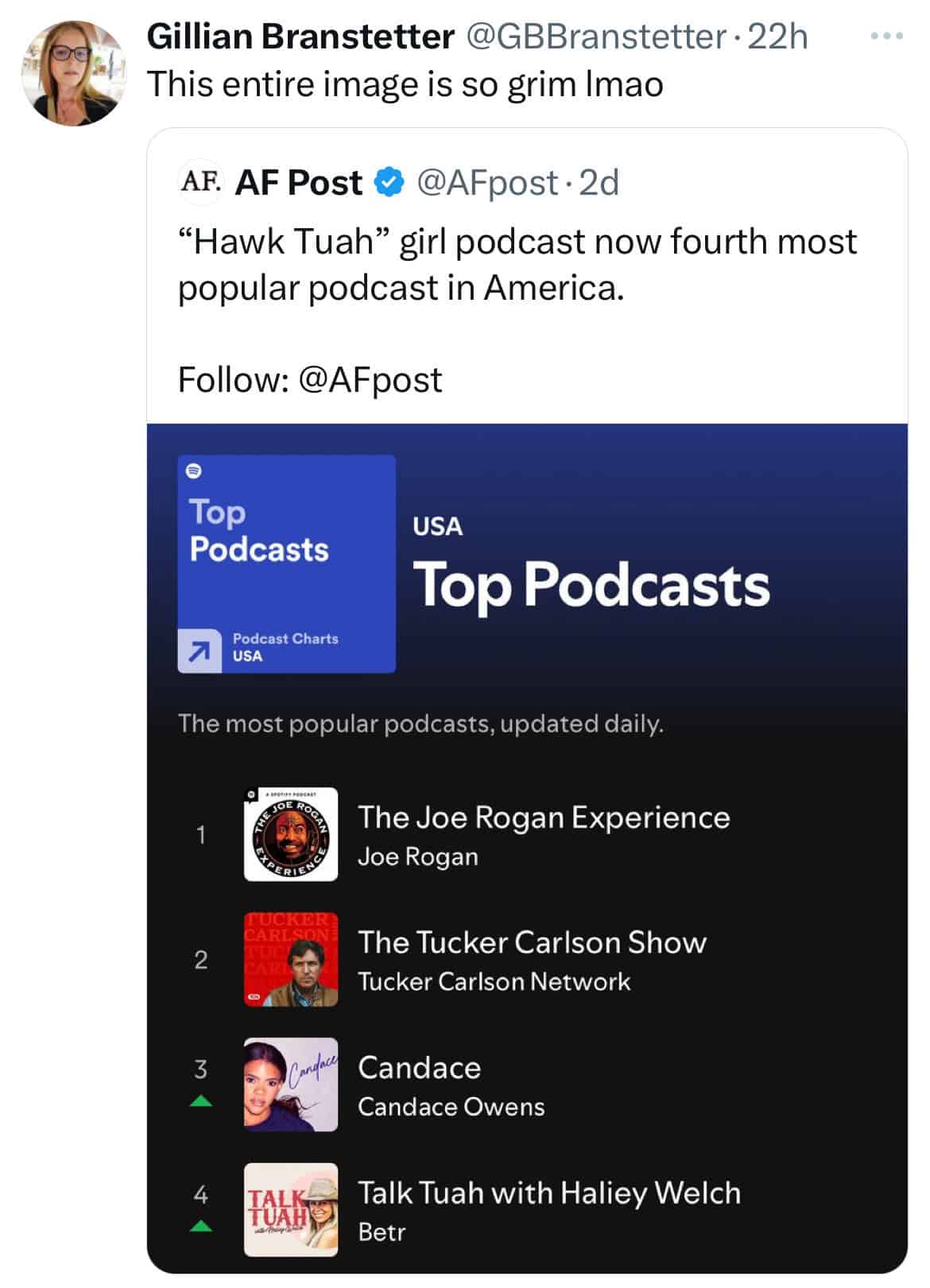This screenshot has height=1288, width=930.
Task: Open the Top Podcasts cover image
Action: point(286,564)
